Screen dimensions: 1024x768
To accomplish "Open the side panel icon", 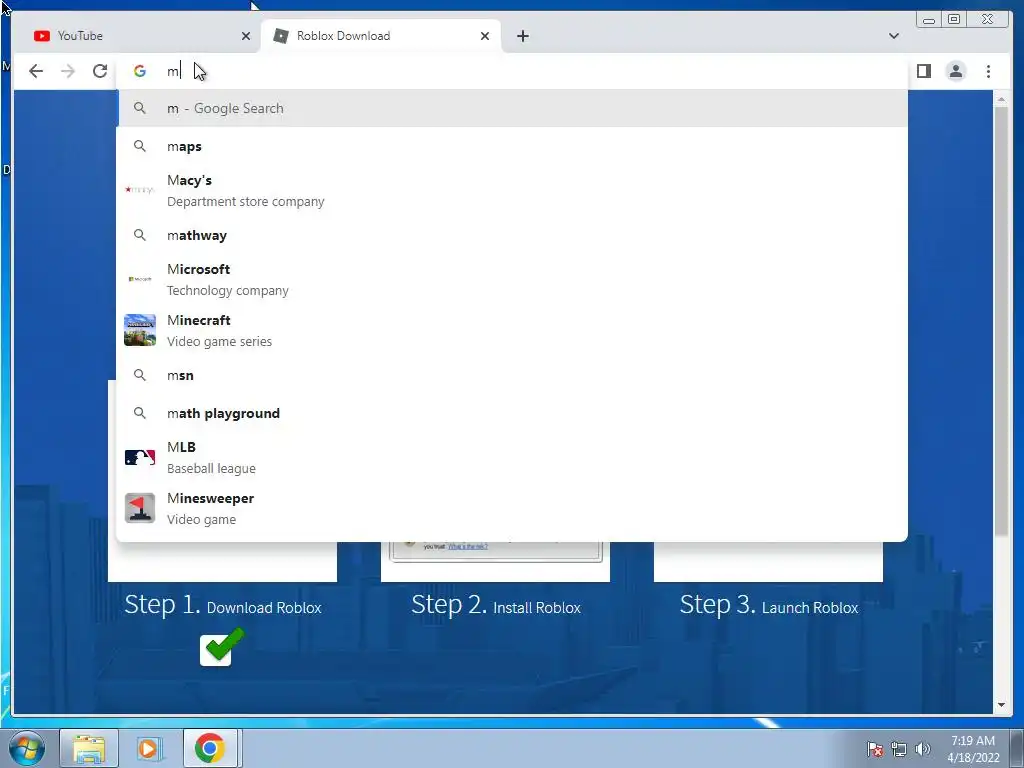I will pos(923,71).
